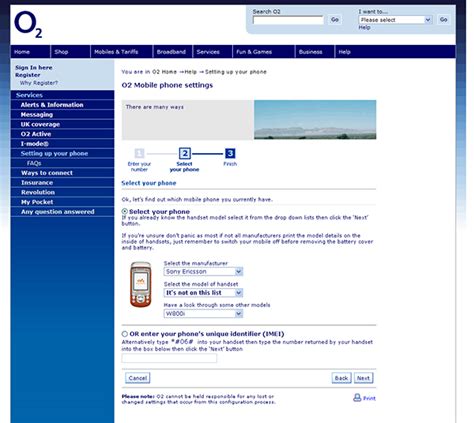The width and height of the screenshot is (474, 423).
Task: Click the Register link
Action: click(28, 75)
